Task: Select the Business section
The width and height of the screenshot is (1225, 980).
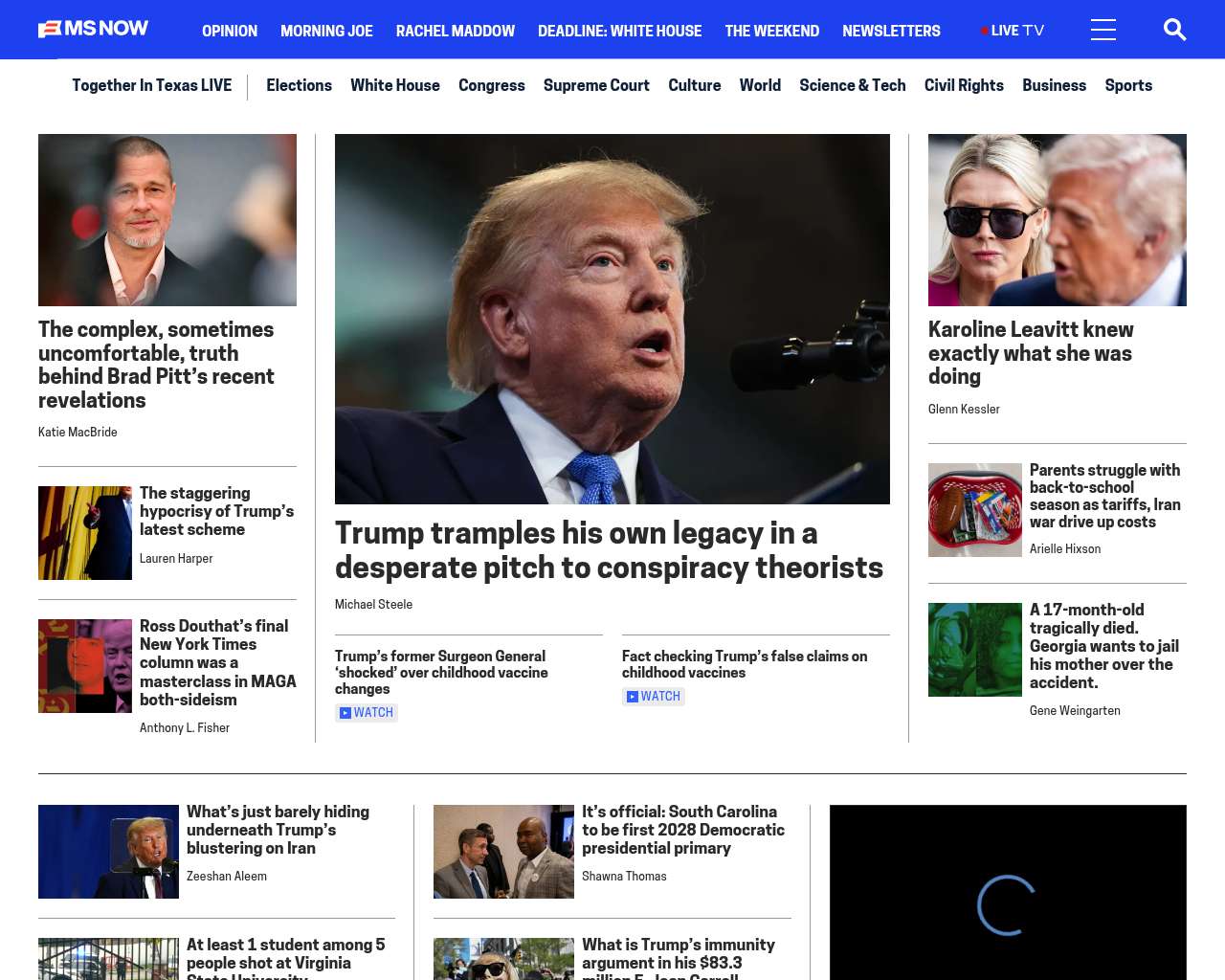Action: [1054, 85]
